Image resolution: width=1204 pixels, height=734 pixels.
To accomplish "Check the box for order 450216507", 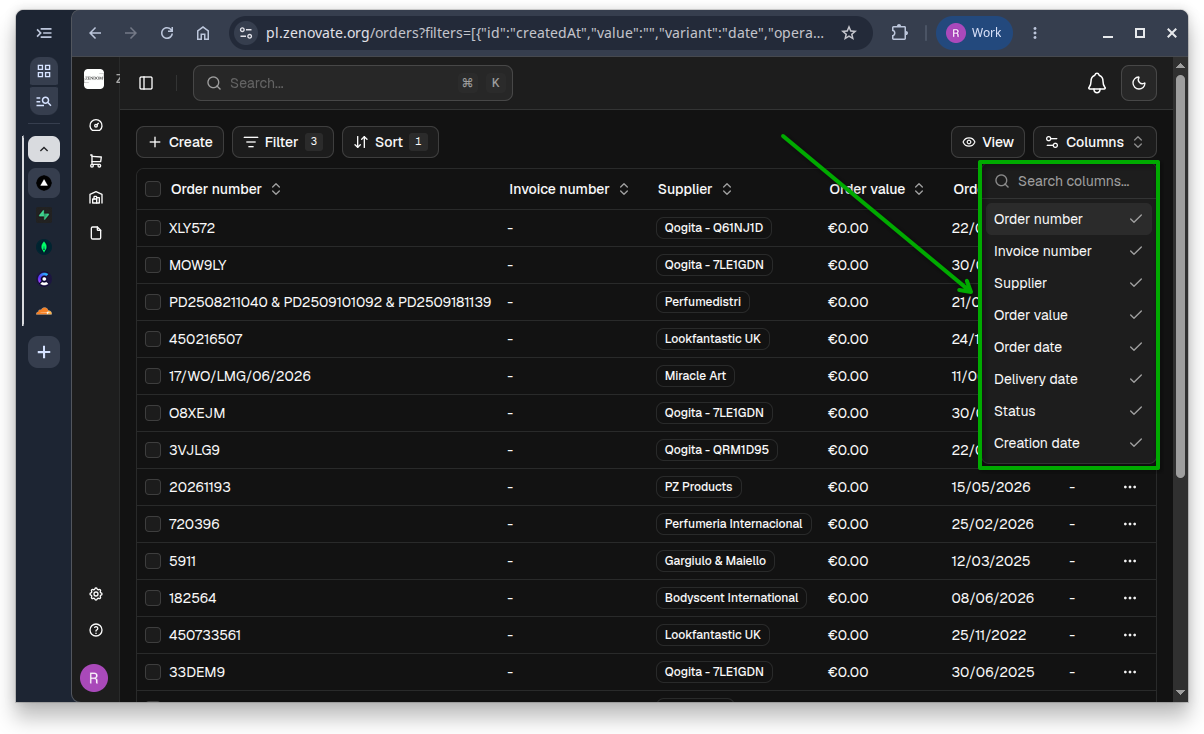I will (x=153, y=339).
